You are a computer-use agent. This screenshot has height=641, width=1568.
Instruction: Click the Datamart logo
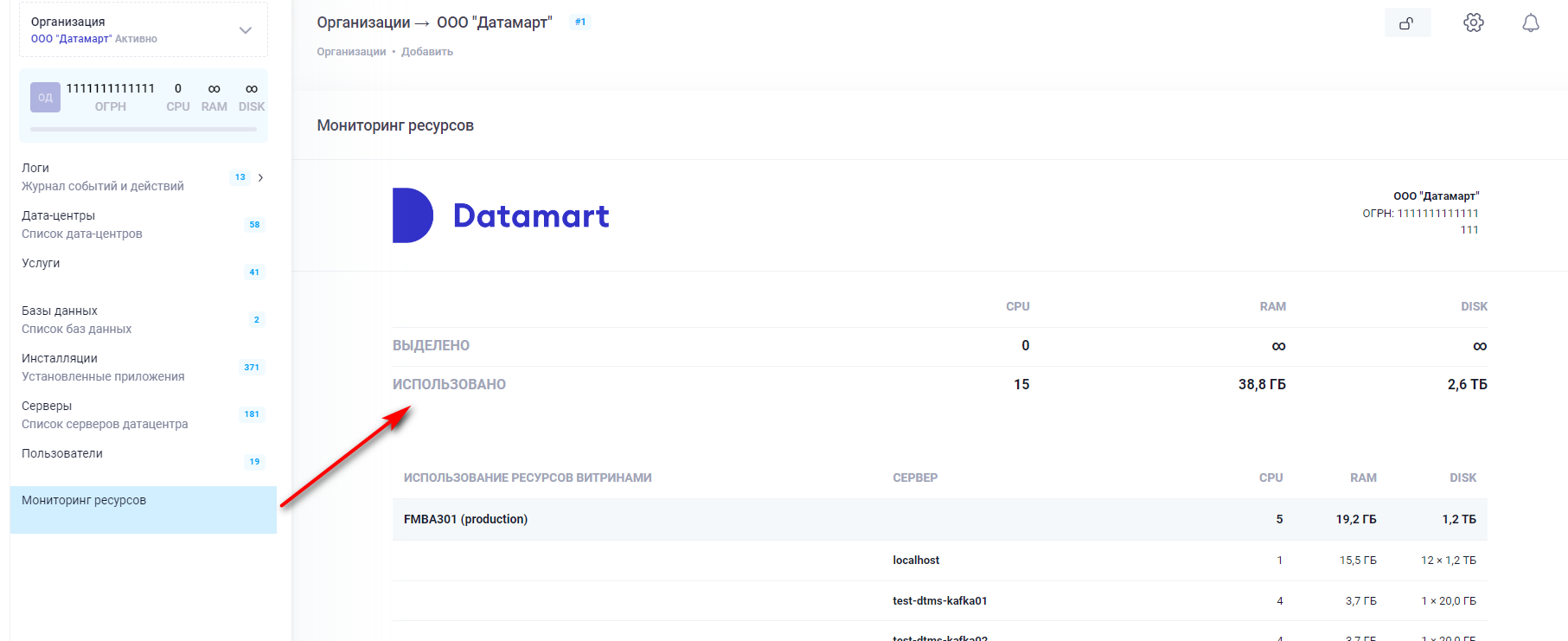(x=501, y=215)
